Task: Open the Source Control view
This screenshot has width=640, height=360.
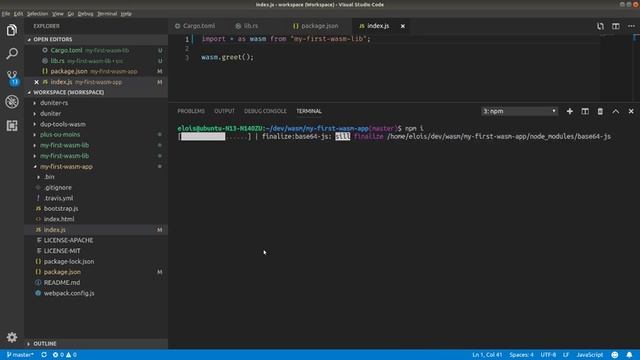Action: (x=12, y=77)
